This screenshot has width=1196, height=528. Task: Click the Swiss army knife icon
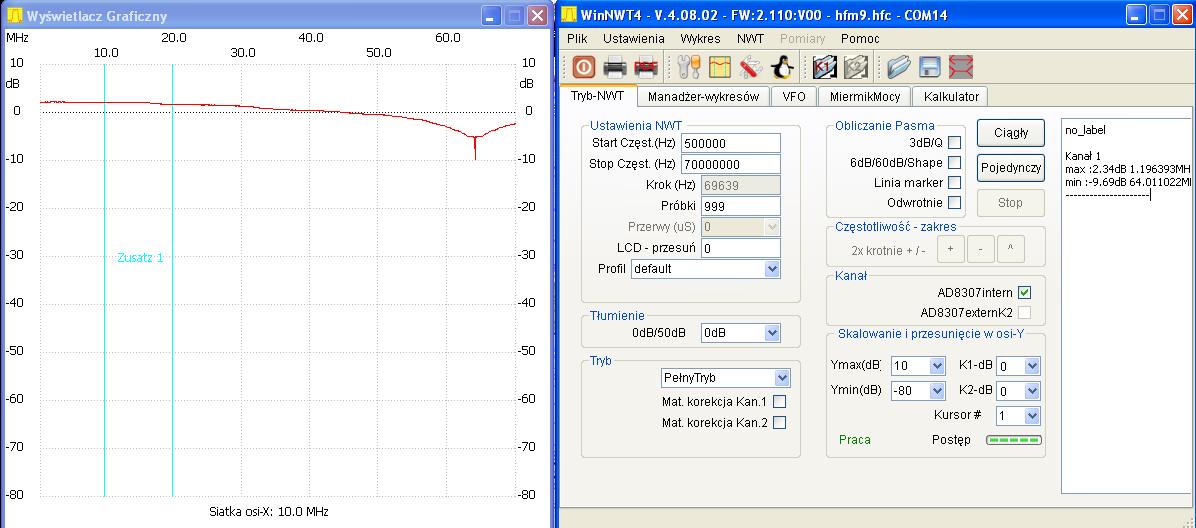point(751,67)
